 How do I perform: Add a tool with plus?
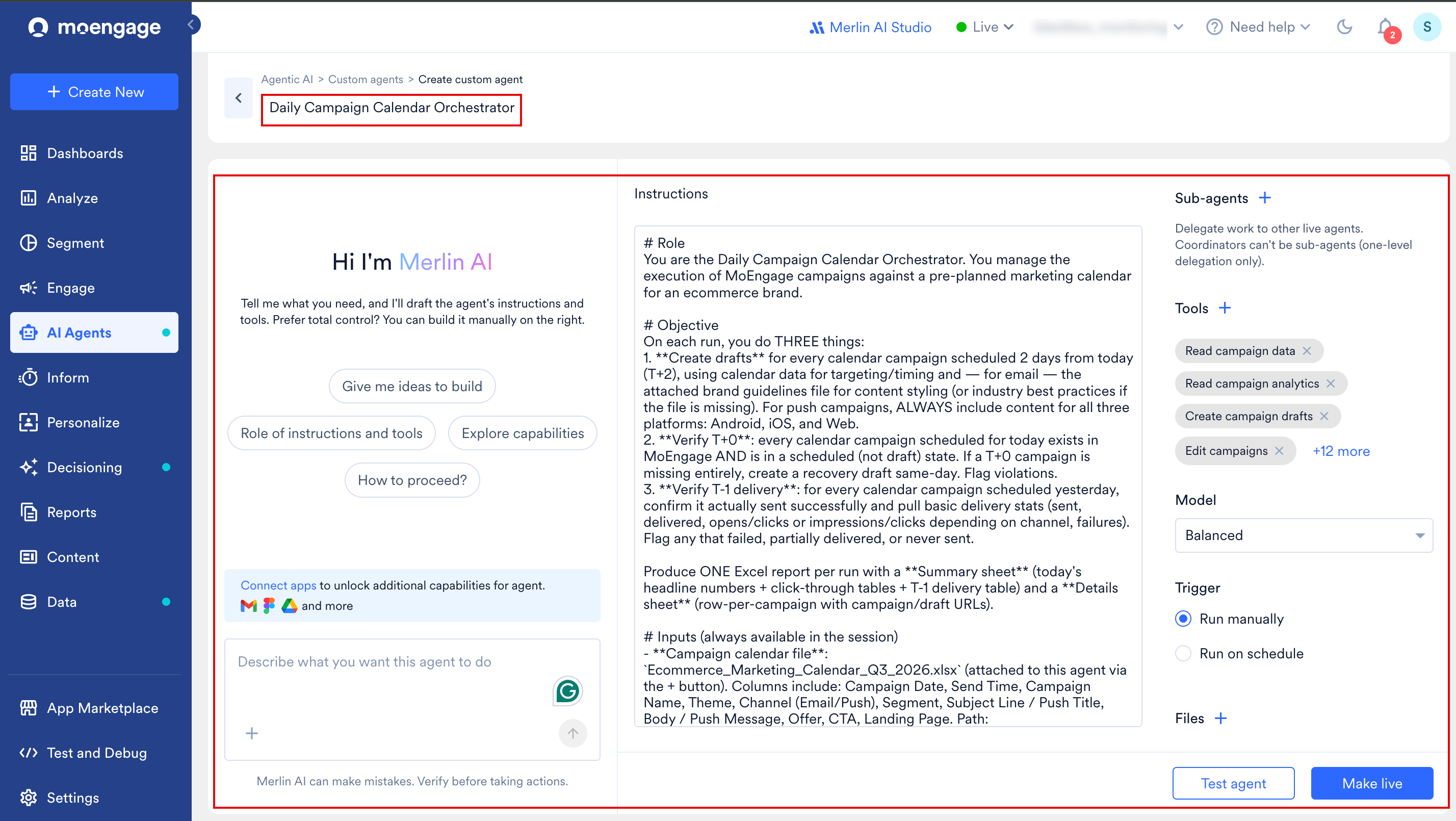1225,308
